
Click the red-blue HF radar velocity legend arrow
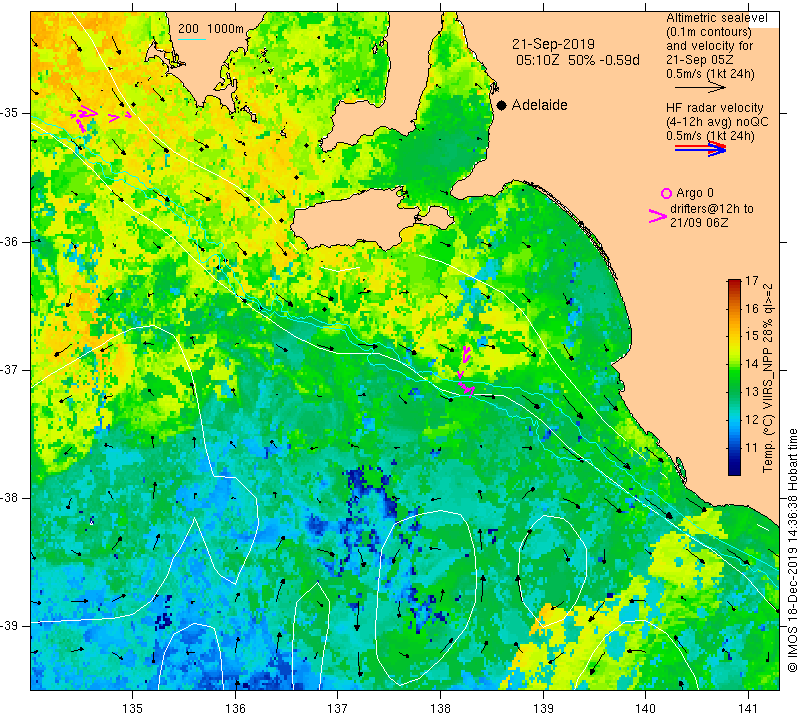[700, 148]
